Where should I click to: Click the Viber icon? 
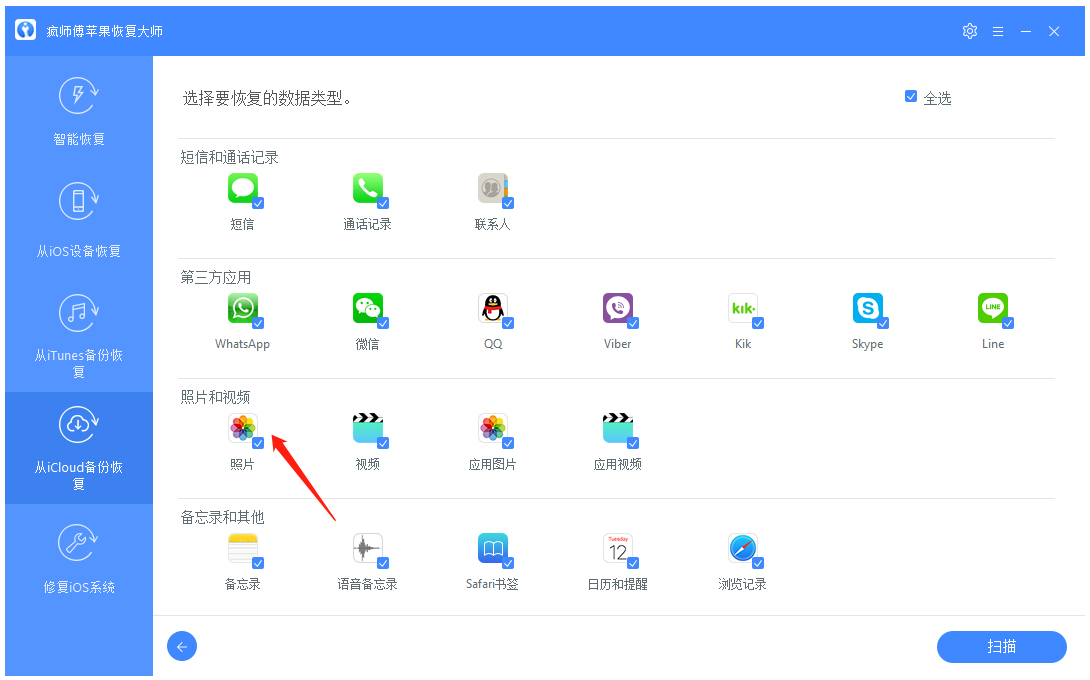pos(618,308)
